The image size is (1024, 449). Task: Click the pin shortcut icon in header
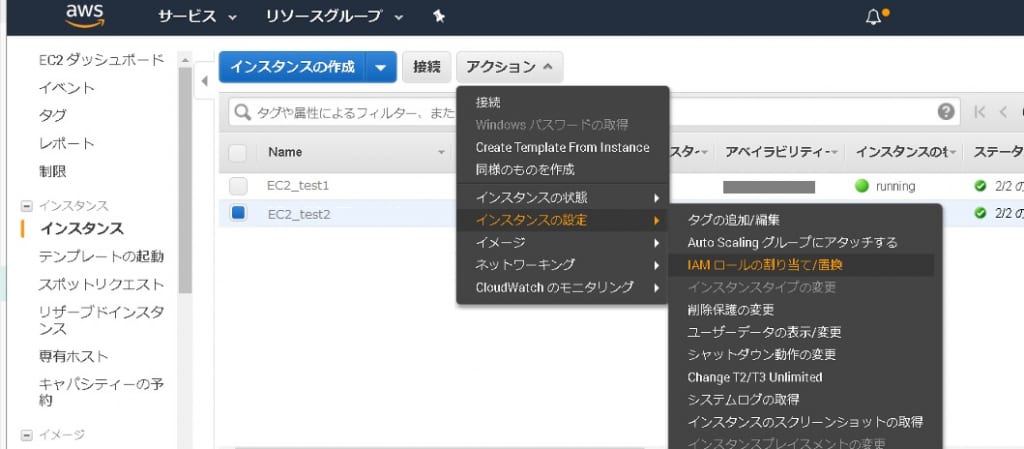[x=439, y=17]
